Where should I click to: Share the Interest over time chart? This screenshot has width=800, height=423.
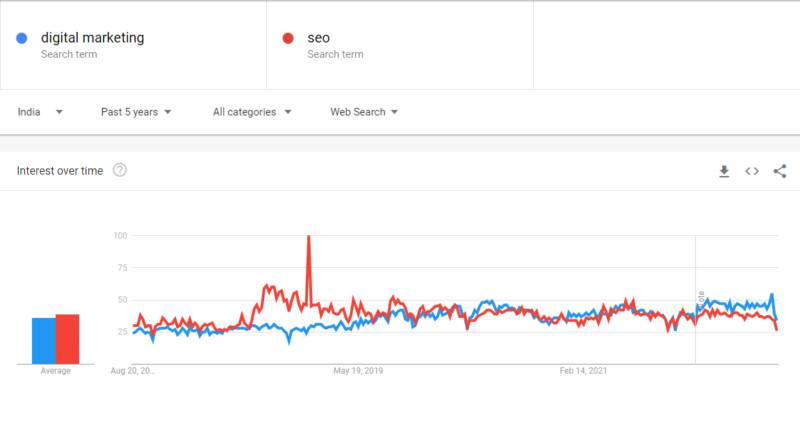click(x=780, y=171)
